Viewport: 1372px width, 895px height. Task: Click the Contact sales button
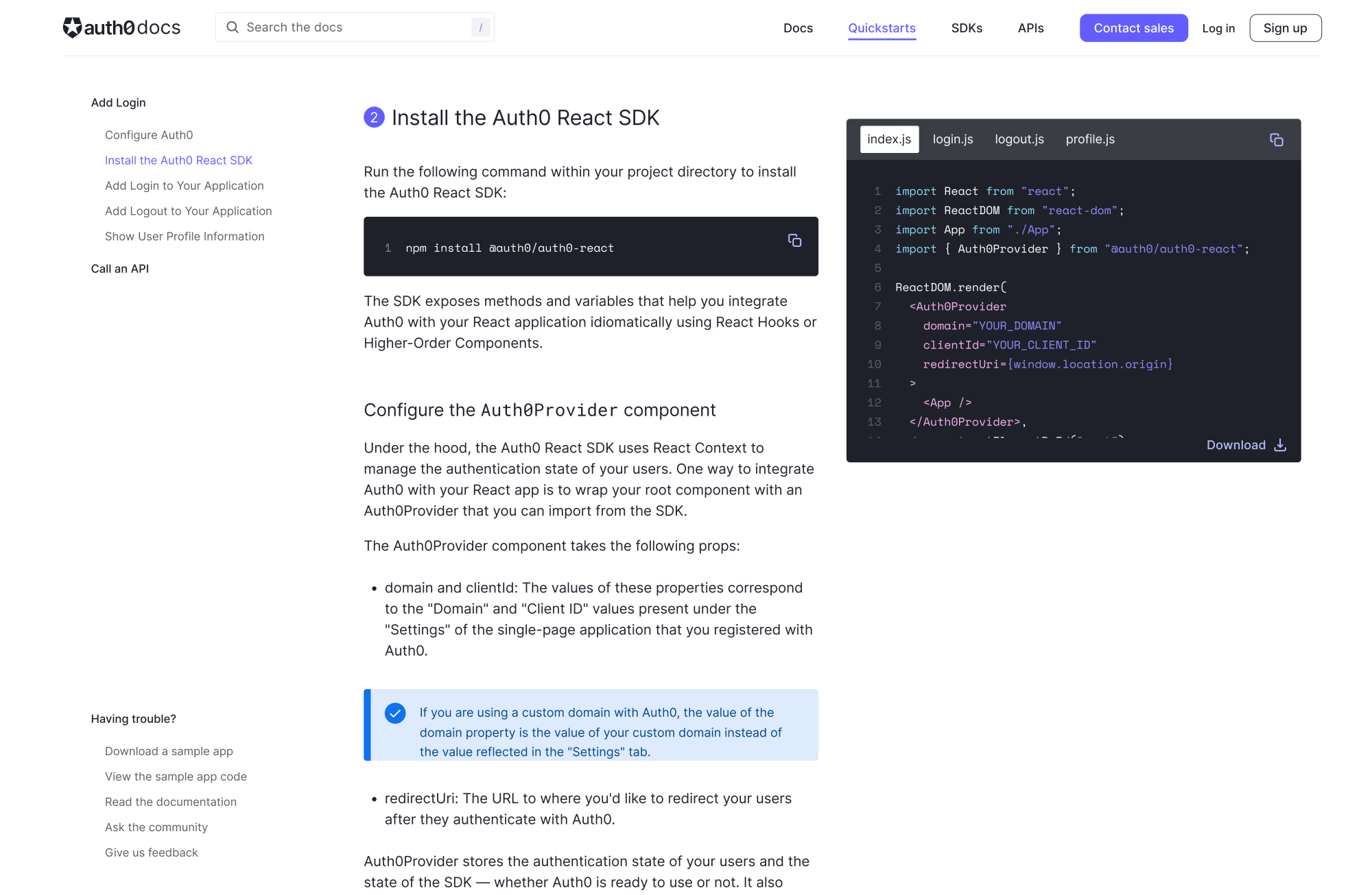tap(1133, 28)
